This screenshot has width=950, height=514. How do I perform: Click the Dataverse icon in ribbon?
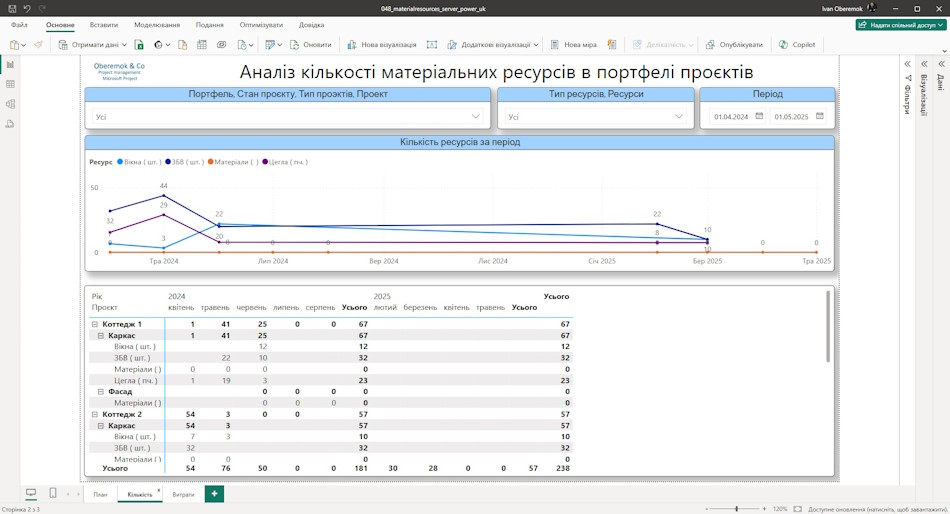(222, 45)
